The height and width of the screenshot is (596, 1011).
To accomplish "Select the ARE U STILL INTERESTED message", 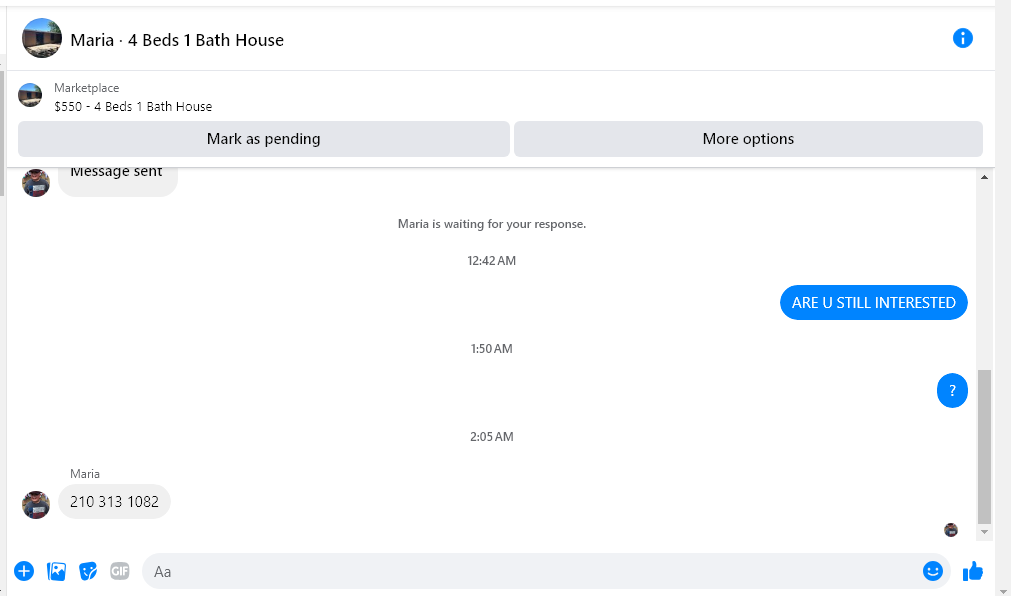I will click(x=874, y=303).
